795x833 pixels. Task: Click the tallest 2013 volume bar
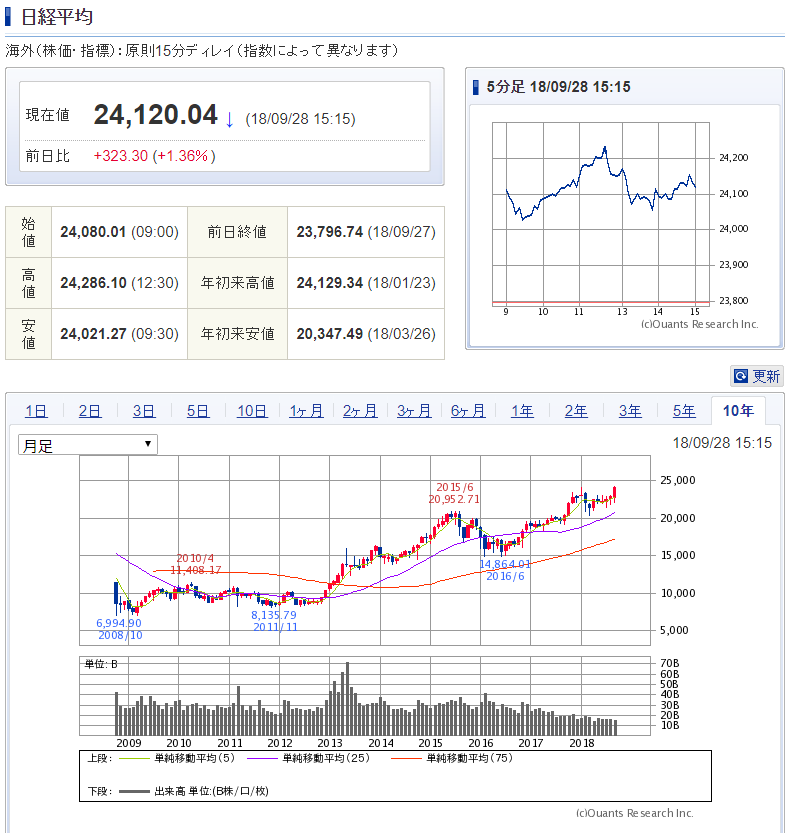pos(348,699)
